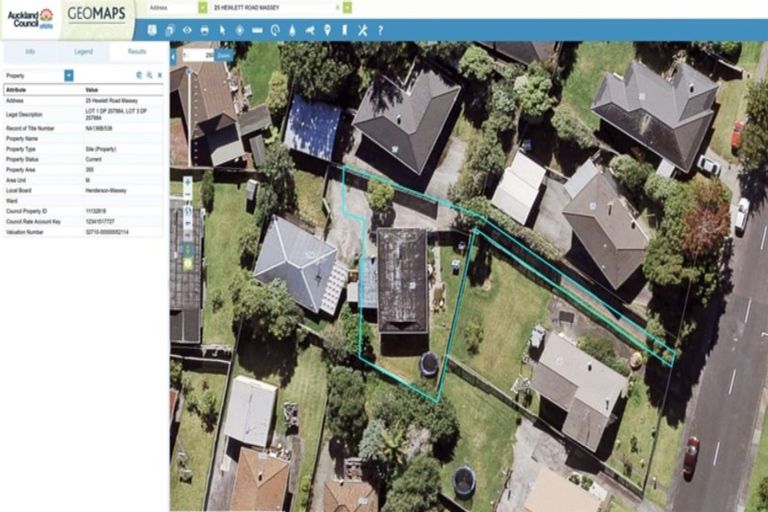Image resolution: width=768 pixels, height=512 pixels.
Task: Close the results panel with the X
Action: (159, 75)
